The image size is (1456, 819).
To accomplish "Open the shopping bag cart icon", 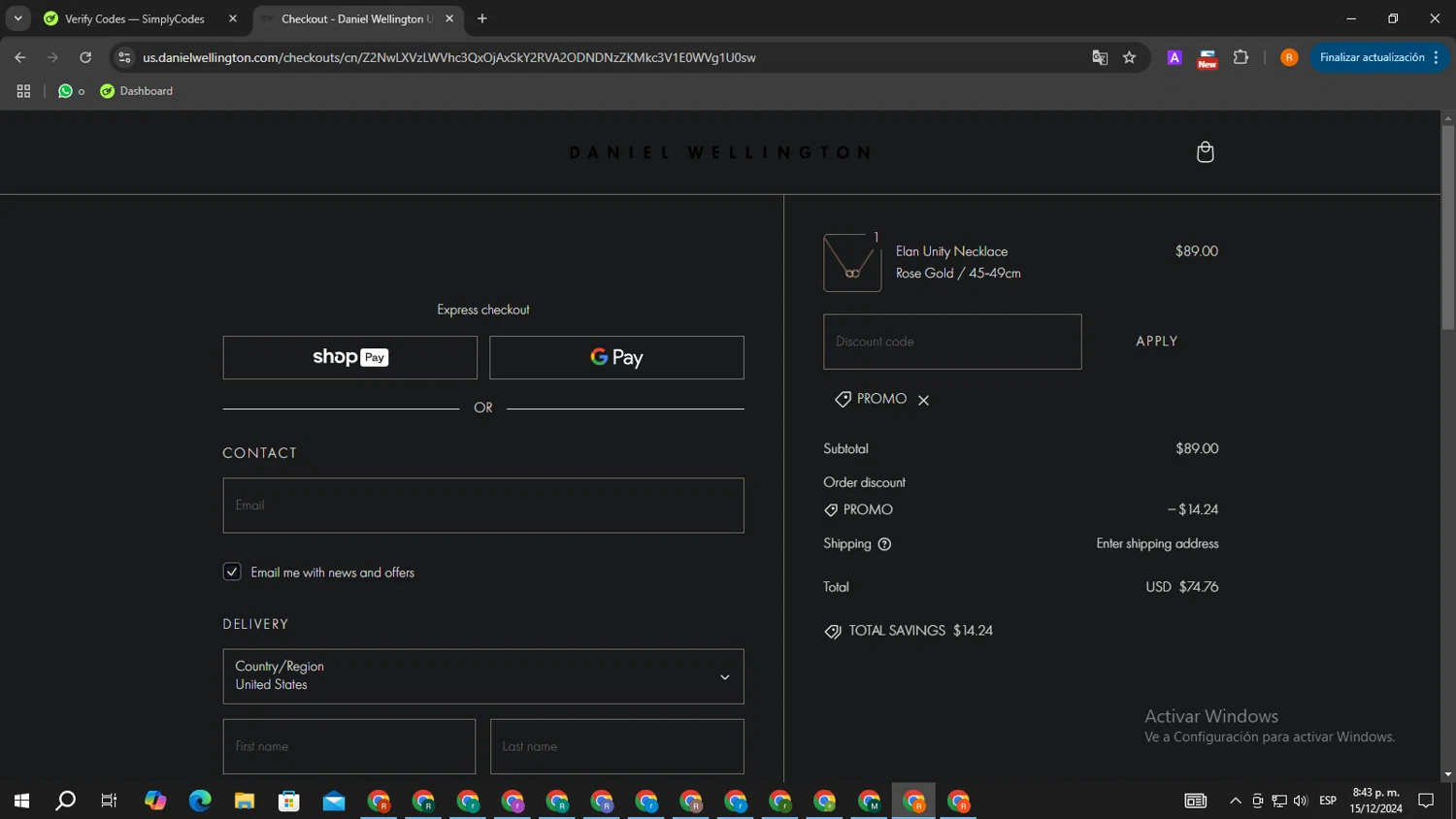I will tap(1205, 152).
